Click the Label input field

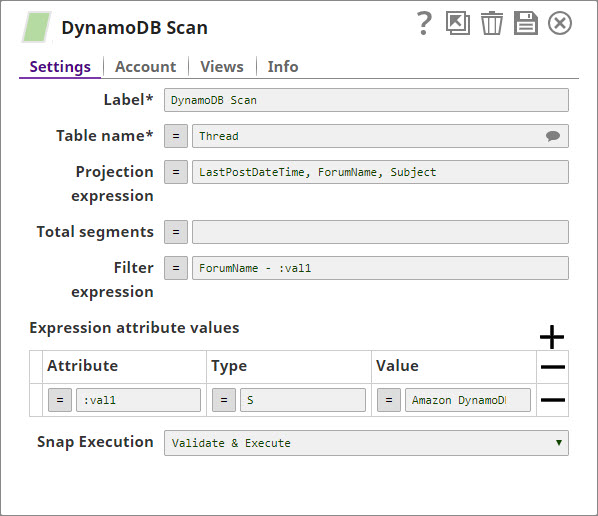coord(366,100)
